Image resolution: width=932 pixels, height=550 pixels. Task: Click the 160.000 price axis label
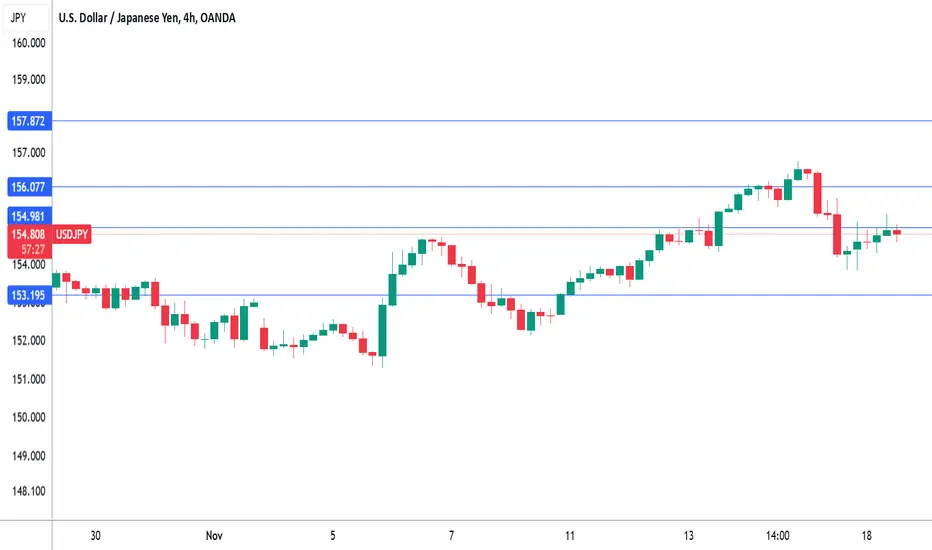29,43
